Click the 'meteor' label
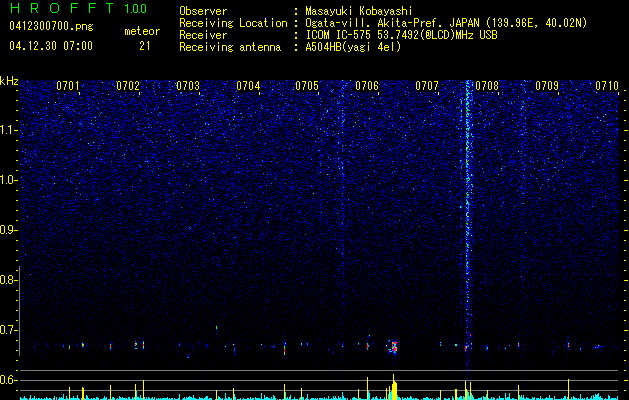 click(142, 31)
